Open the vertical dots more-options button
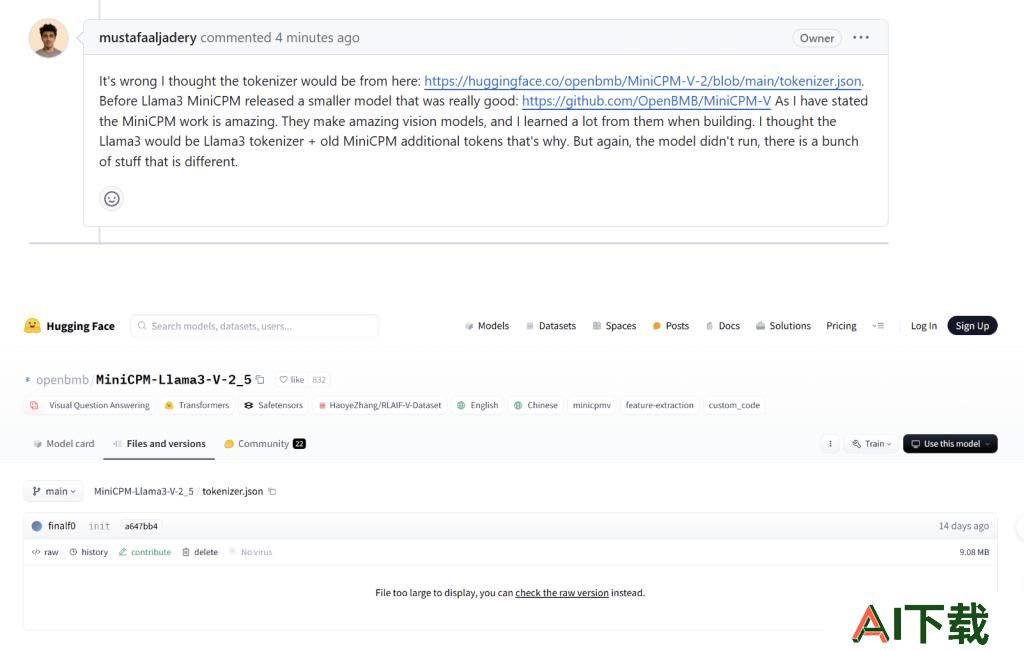Image resolution: width=1024 pixels, height=651 pixels. [830, 444]
